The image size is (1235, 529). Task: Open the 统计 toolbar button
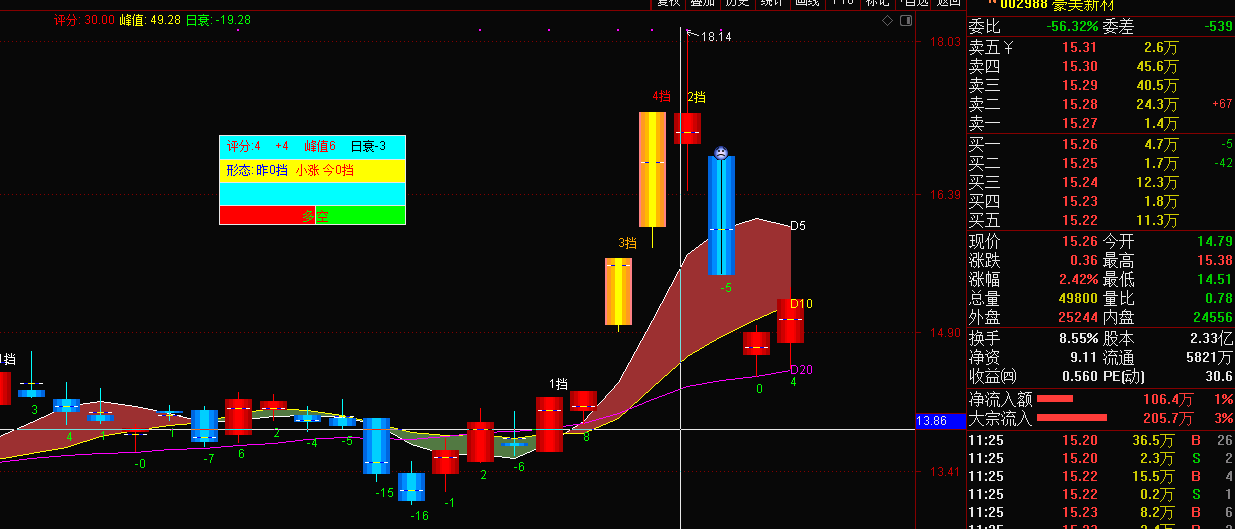772,3
